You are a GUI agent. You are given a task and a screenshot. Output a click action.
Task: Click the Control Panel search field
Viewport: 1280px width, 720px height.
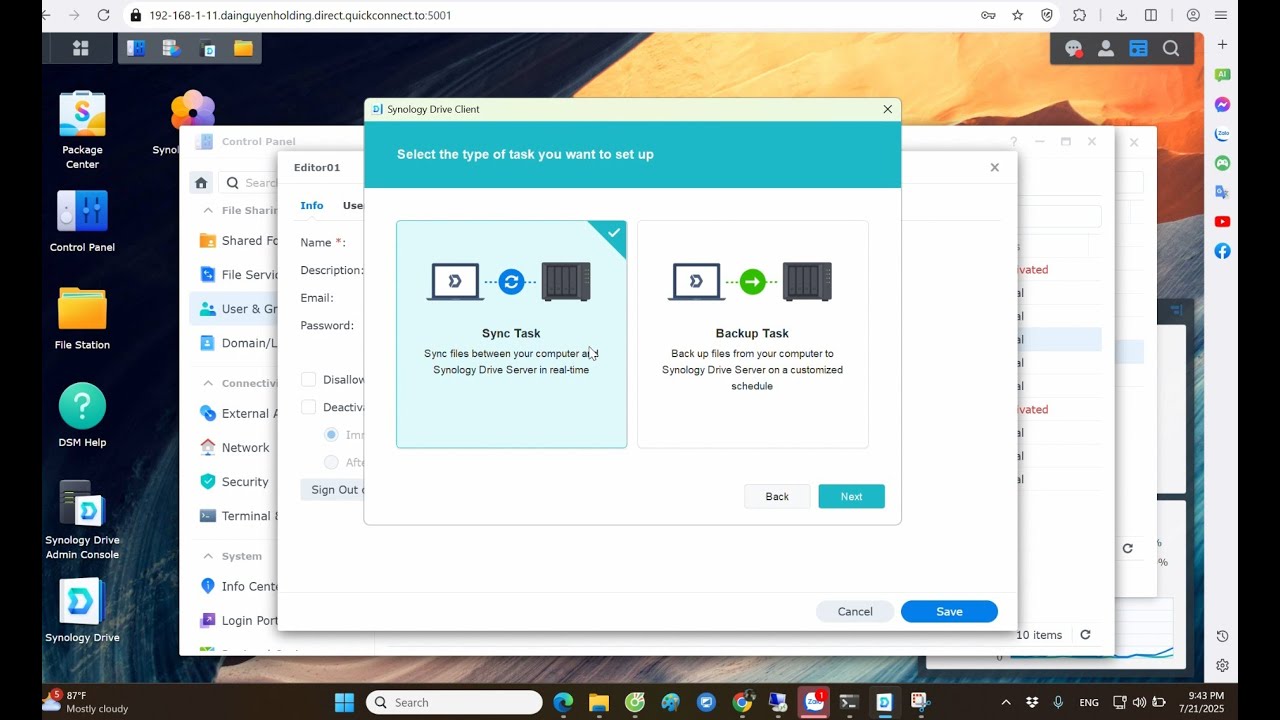[250, 183]
